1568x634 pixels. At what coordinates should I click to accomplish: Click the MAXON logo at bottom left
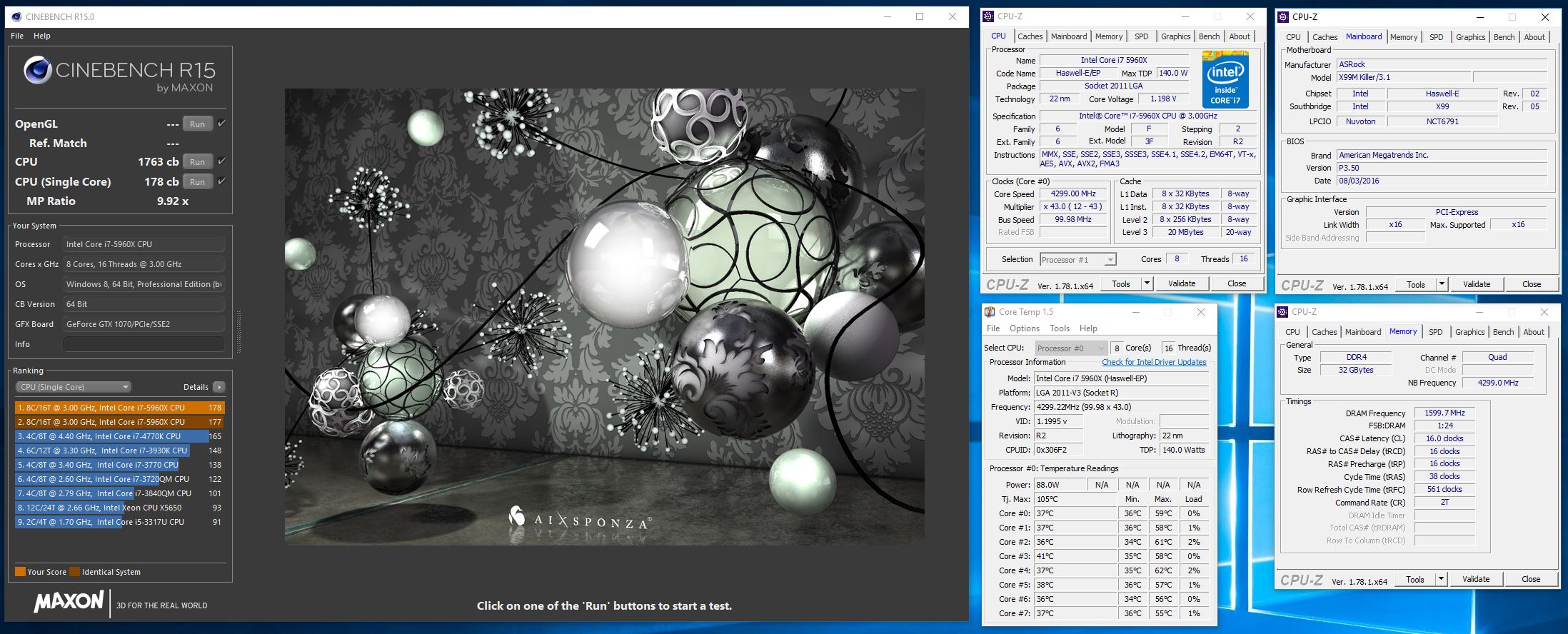69,601
